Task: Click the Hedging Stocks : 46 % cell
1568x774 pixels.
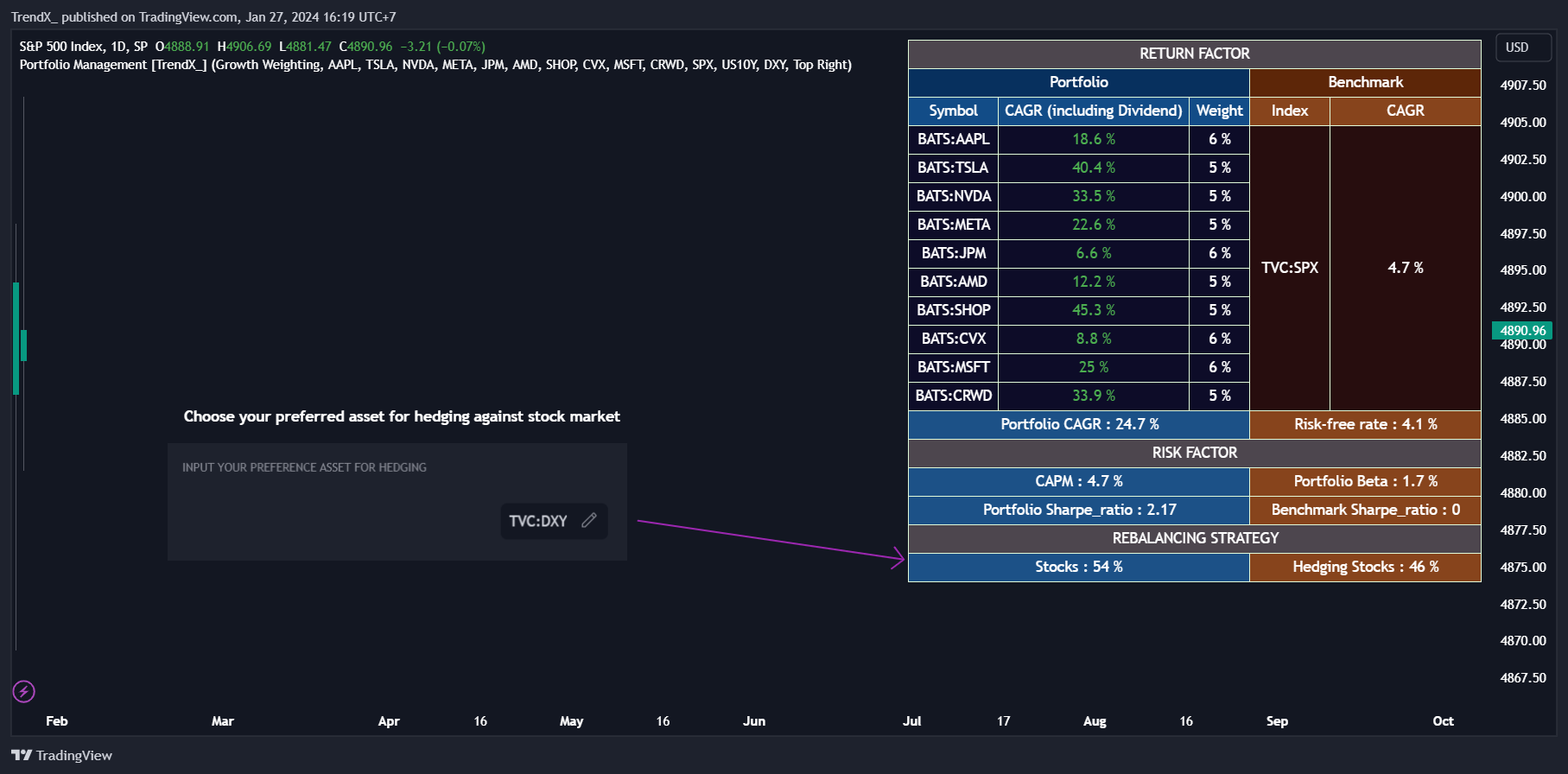Action: point(1366,567)
